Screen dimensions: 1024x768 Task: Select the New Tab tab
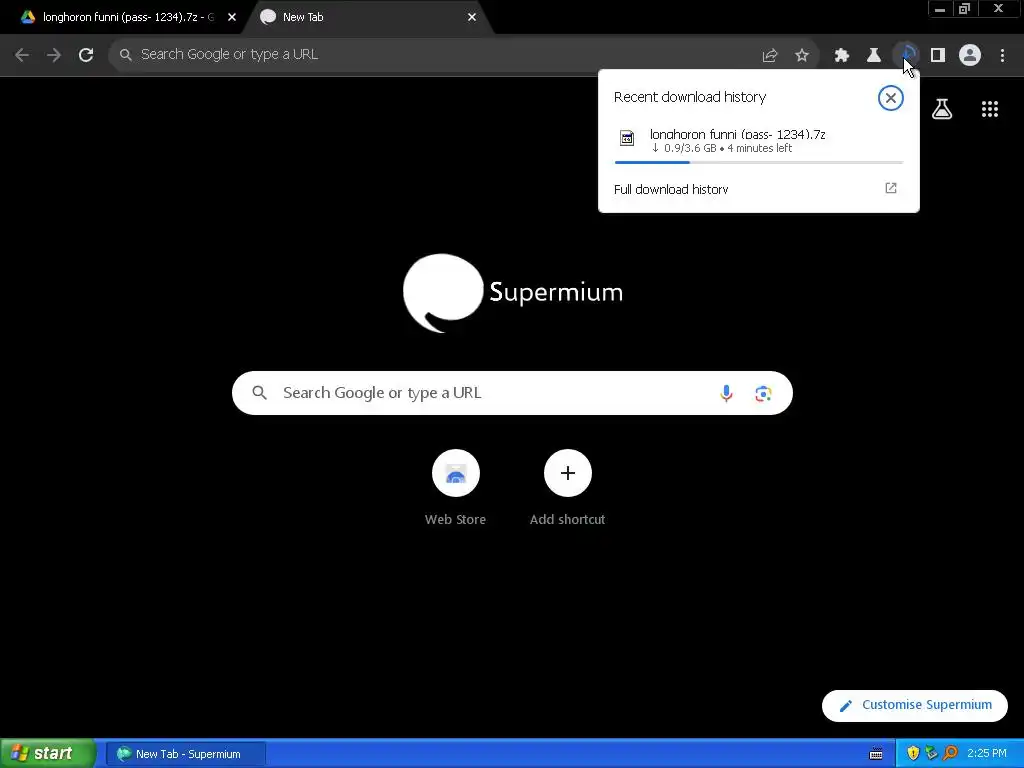pyautogui.click(x=366, y=17)
